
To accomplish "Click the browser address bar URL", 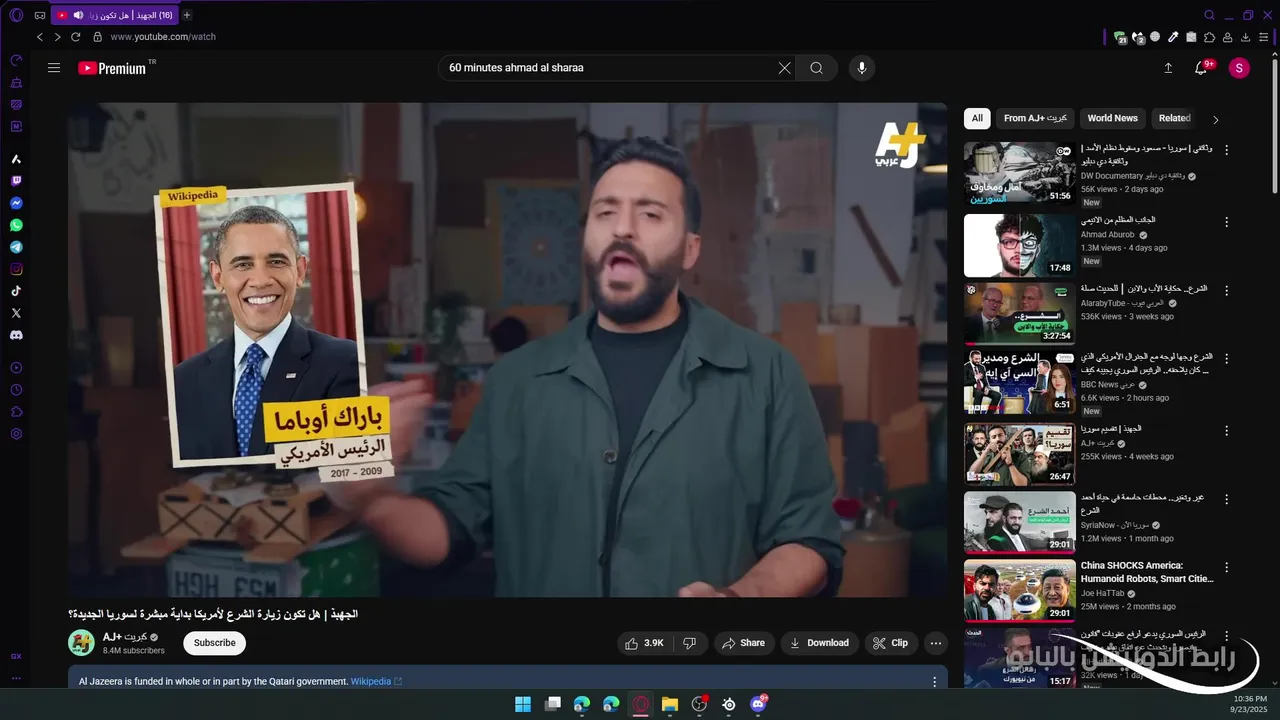I will click(x=163, y=37).
